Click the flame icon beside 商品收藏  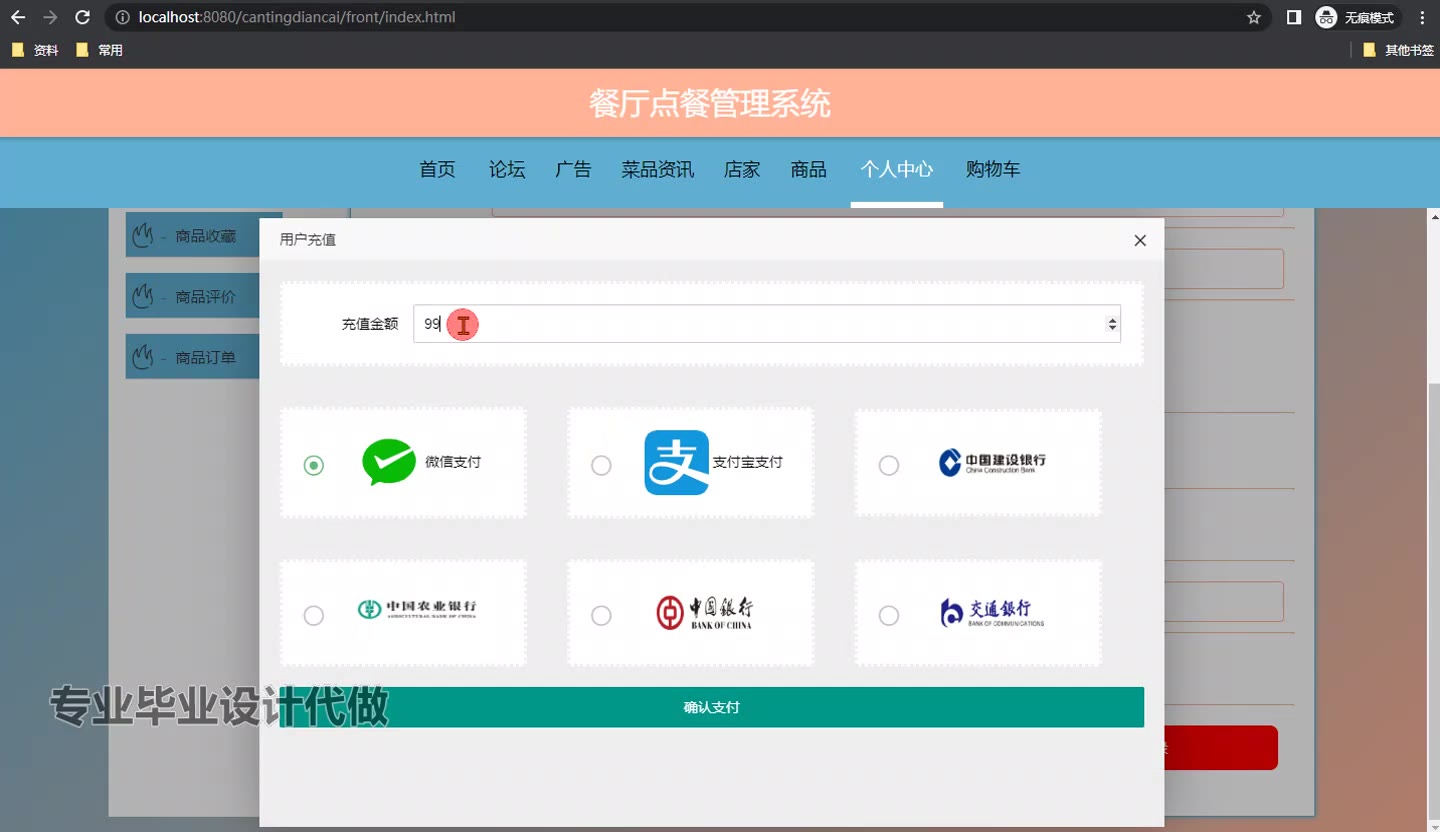tap(143, 236)
